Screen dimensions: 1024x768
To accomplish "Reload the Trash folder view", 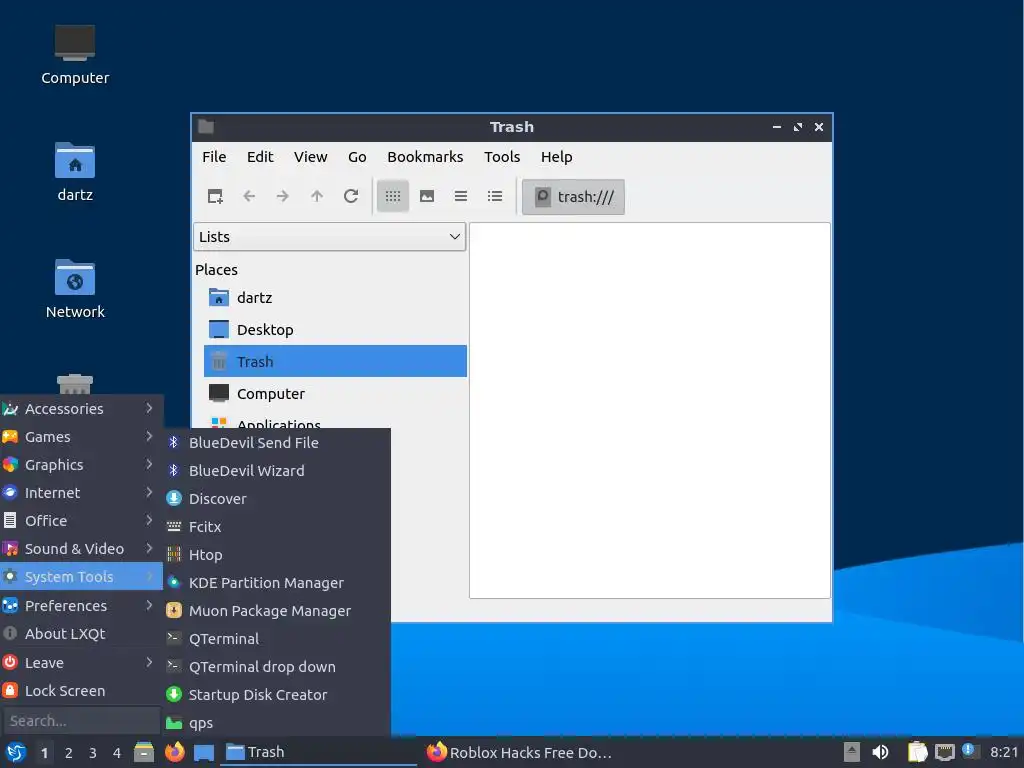I will (x=351, y=196).
